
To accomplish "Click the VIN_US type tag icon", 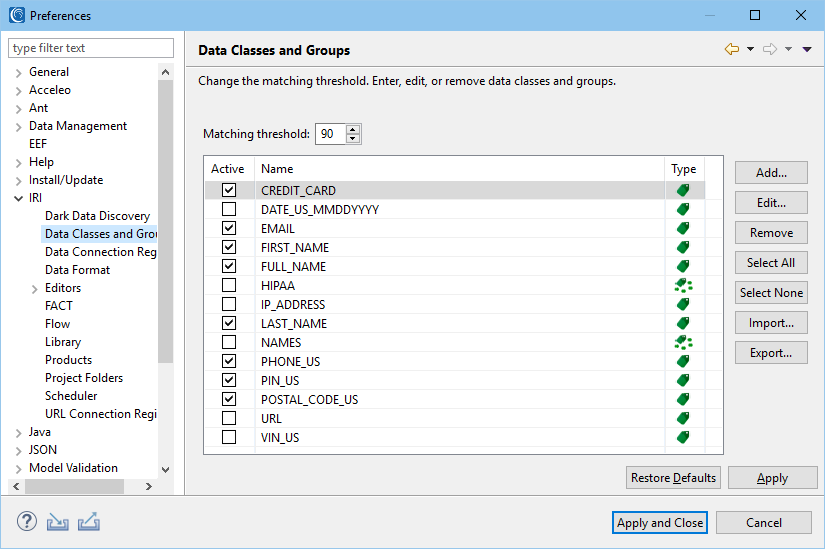I will [683, 437].
